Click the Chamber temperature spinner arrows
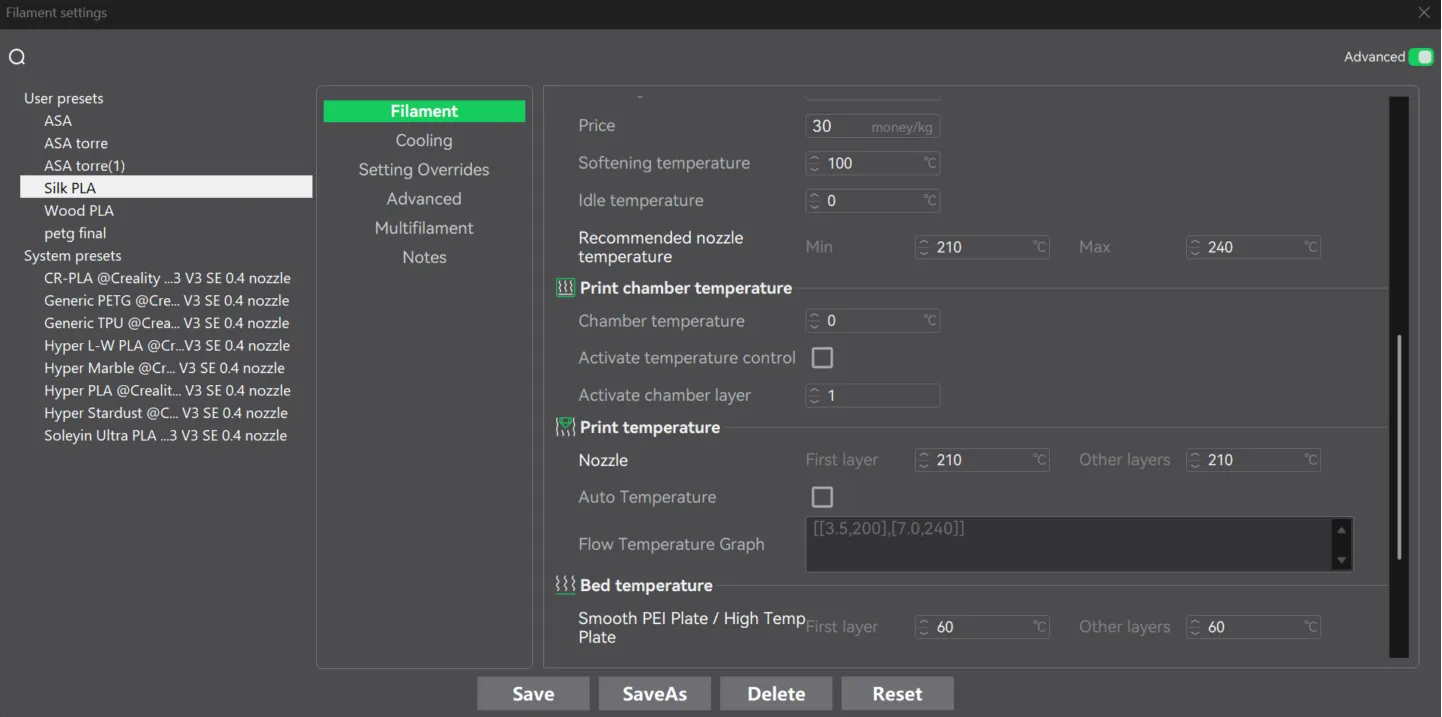The image size is (1442, 717). 814,321
